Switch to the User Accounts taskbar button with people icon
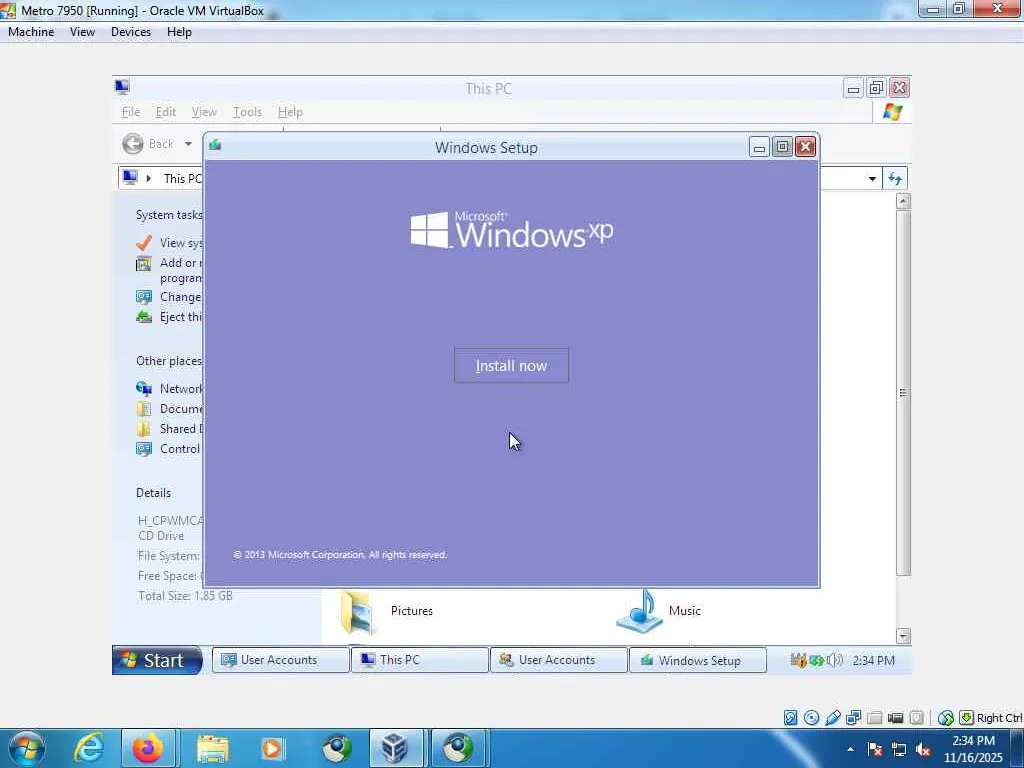The width and height of the screenshot is (1024, 768). point(559,660)
